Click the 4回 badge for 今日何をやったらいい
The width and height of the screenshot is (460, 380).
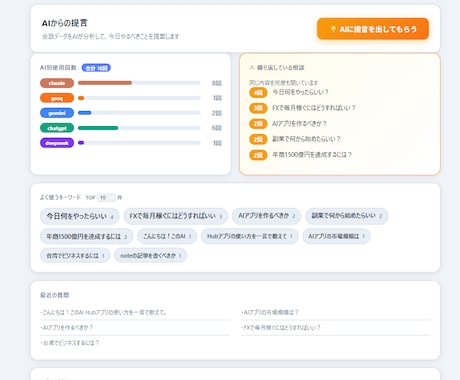point(258,92)
